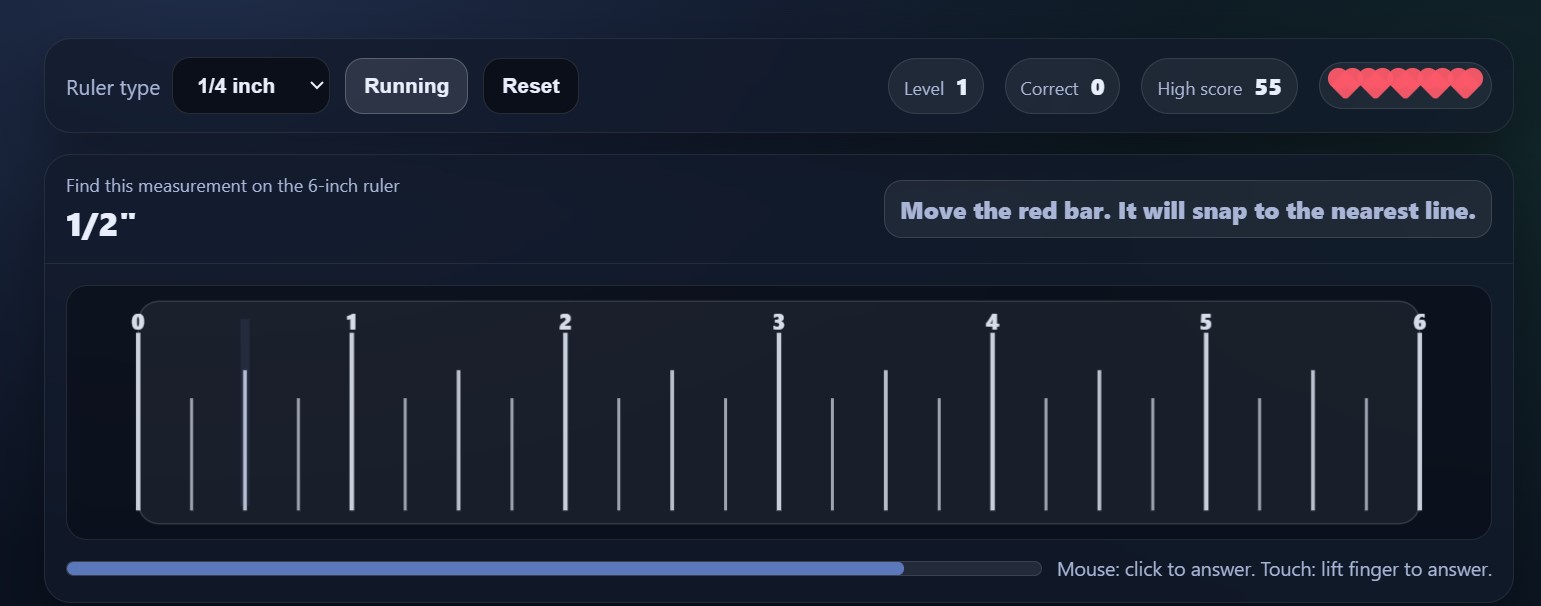Click the second heart life icon
Screen dimensions: 1541x606
click(1375, 85)
